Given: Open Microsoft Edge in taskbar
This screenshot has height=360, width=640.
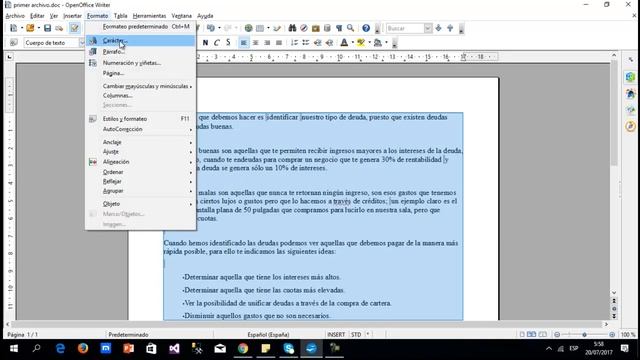Looking at the screenshot, I should click(60, 349).
